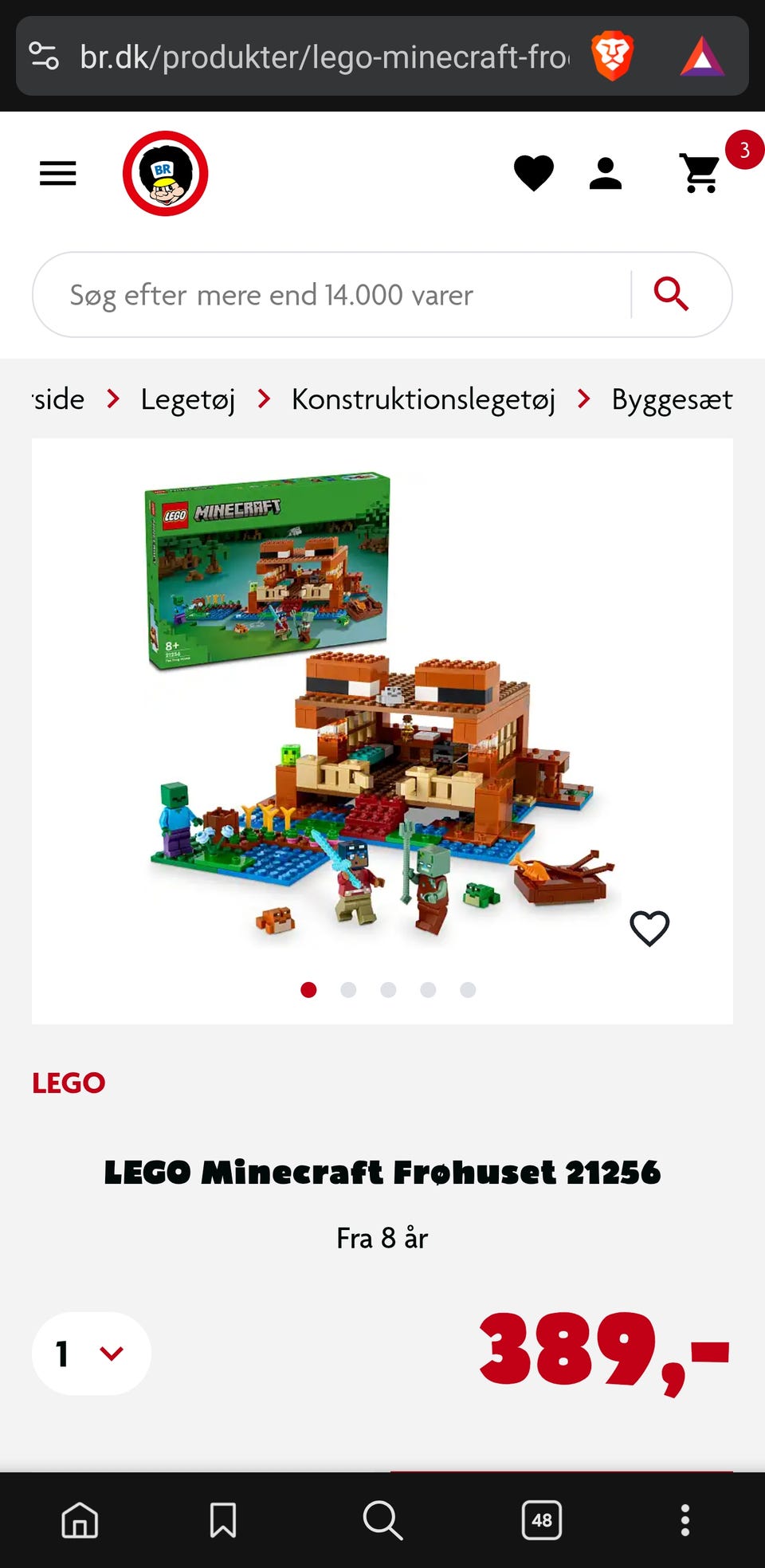The height and width of the screenshot is (1568, 765).
Task: Open the hamburger navigation menu
Action: pos(58,173)
